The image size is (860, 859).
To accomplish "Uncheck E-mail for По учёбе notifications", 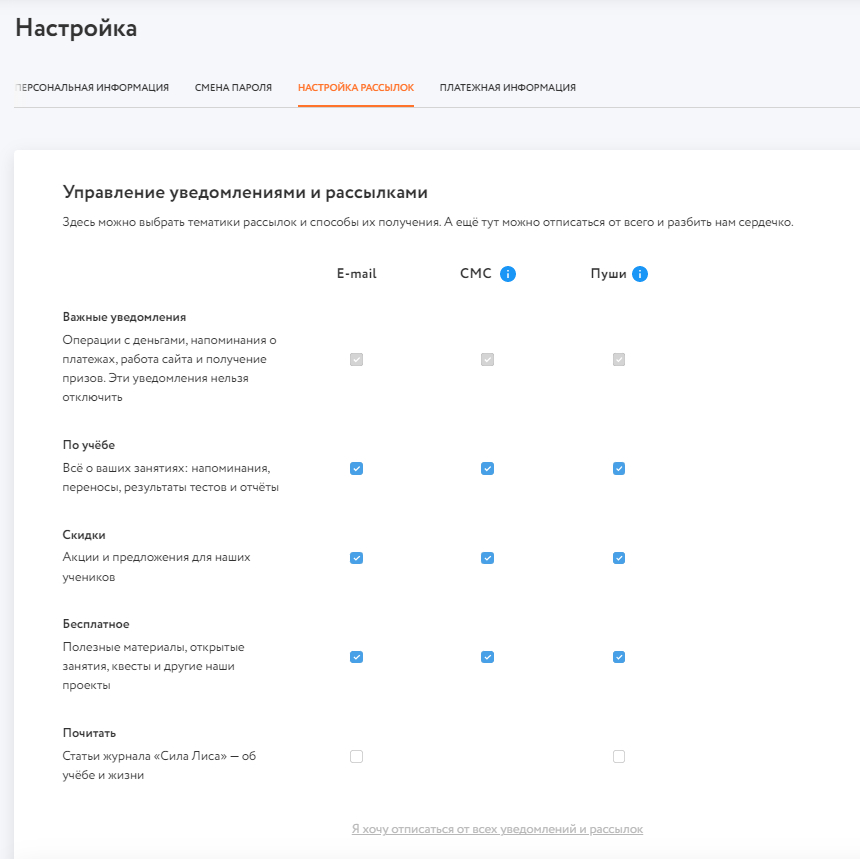I will click(x=356, y=468).
